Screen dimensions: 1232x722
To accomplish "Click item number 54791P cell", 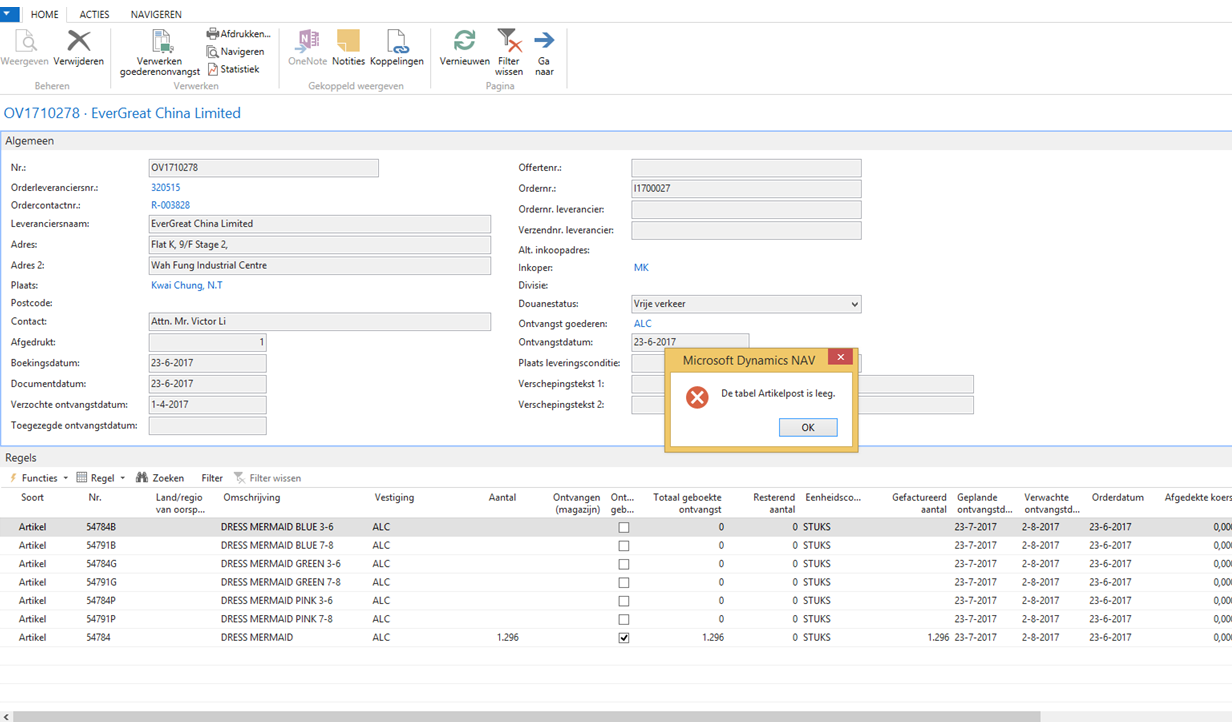I will pyautogui.click(x=101, y=619).
